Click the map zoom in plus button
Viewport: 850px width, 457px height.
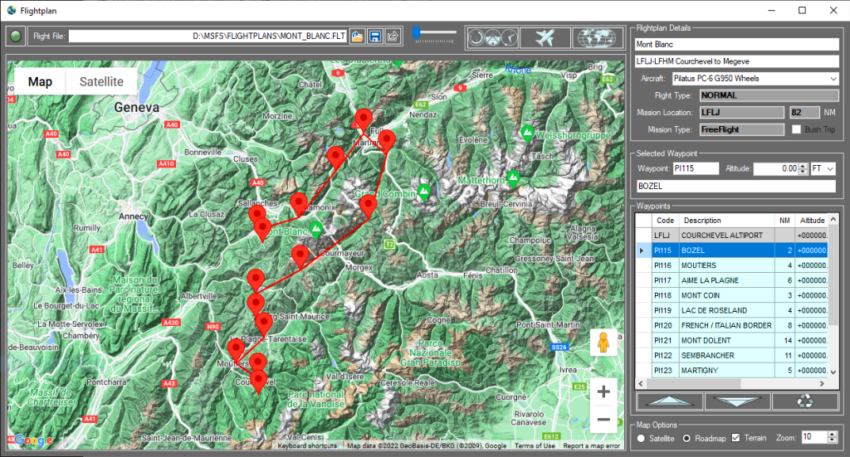[x=603, y=391]
